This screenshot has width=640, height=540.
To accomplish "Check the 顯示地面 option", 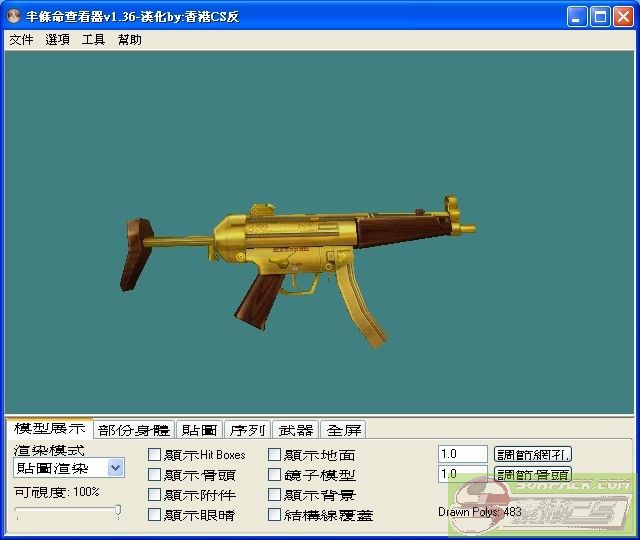I will pyautogui.click(x=275, y=455).
